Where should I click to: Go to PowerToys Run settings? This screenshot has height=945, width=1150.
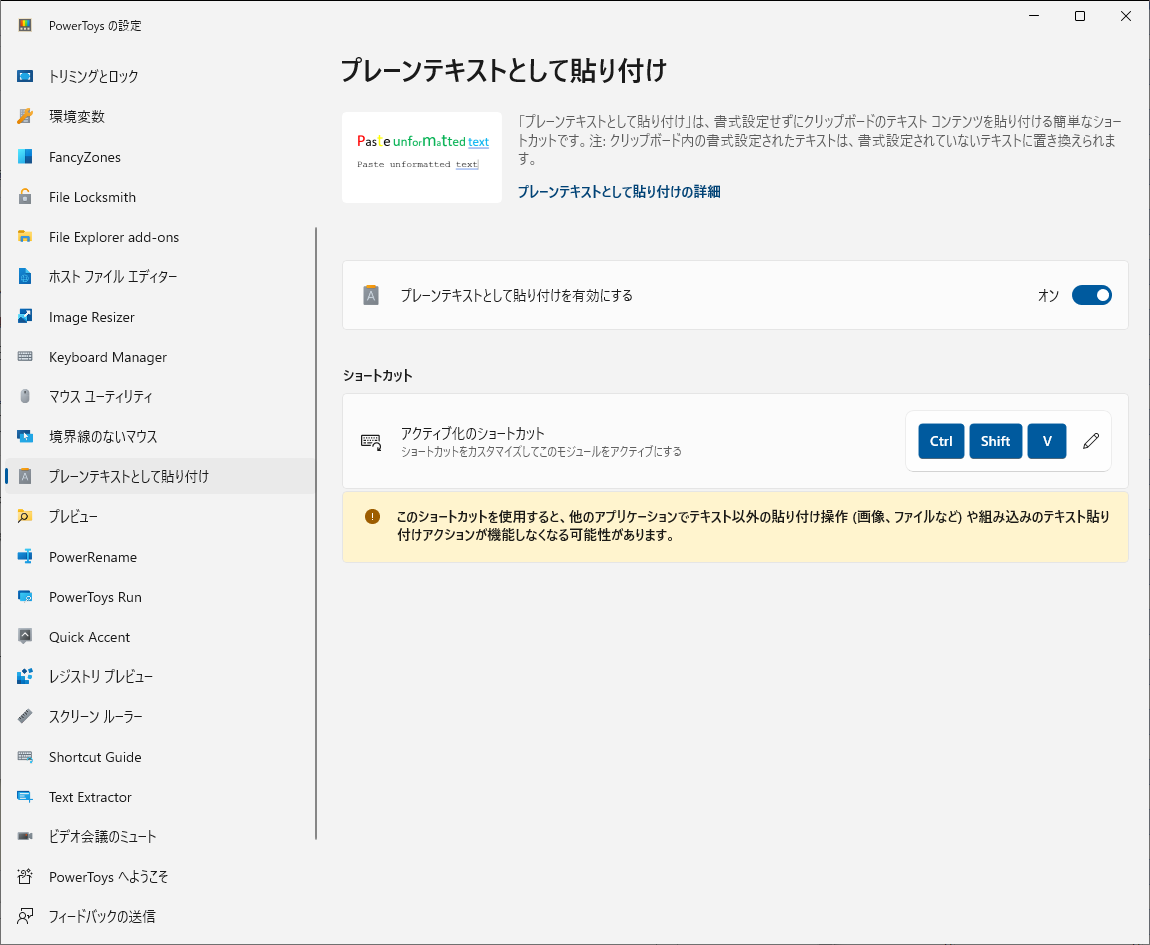coord(160,596)
